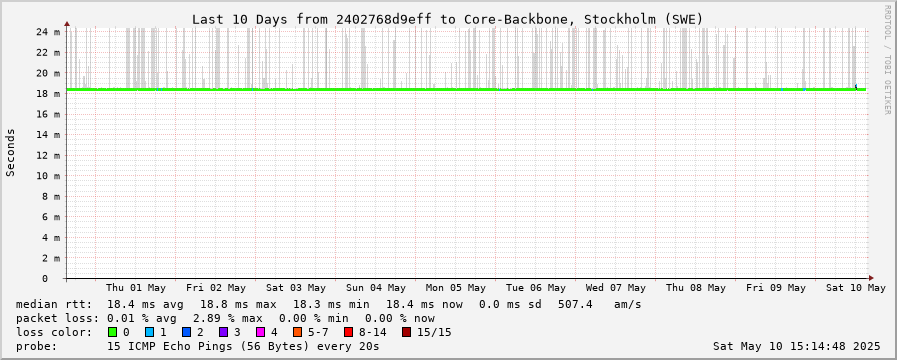The width and height of the screenshot is (897, 360).
Task: Click the timestamp 'Sat May 10 15:14:48 2025'
Action: tap(797, 346)
